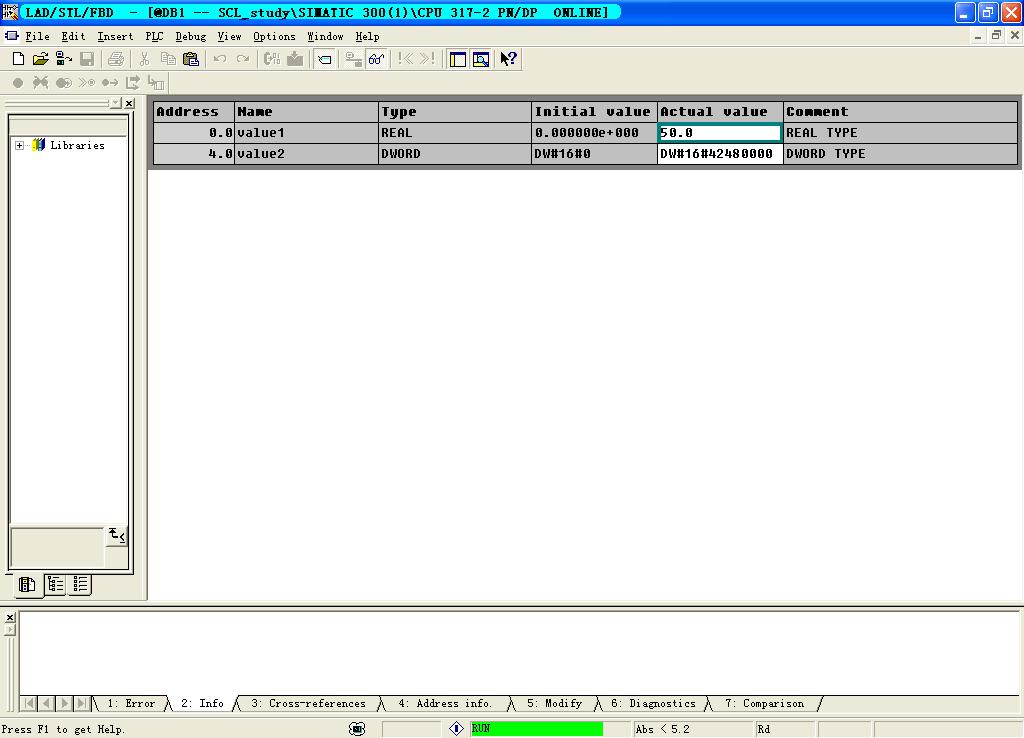
Task: Open the Help menu
Action: tap(367, 37)
